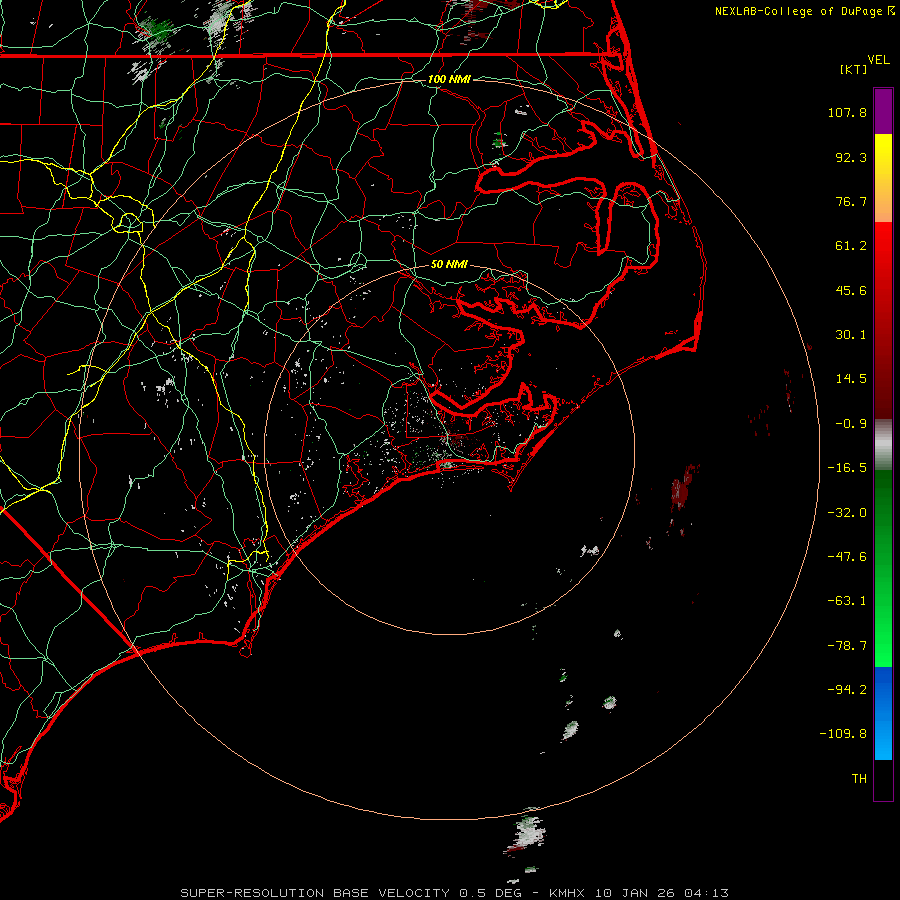Screen dimensions: 900x900
Task: Click the 50 NMI range ring label
Action: pyautogui.click(x=449, y=265)
